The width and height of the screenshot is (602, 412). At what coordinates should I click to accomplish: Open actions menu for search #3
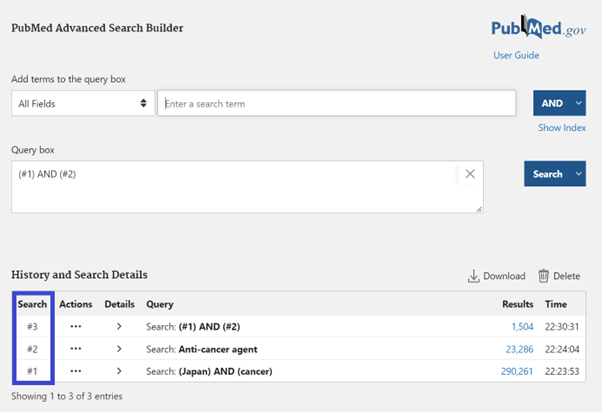coord(76,327)
